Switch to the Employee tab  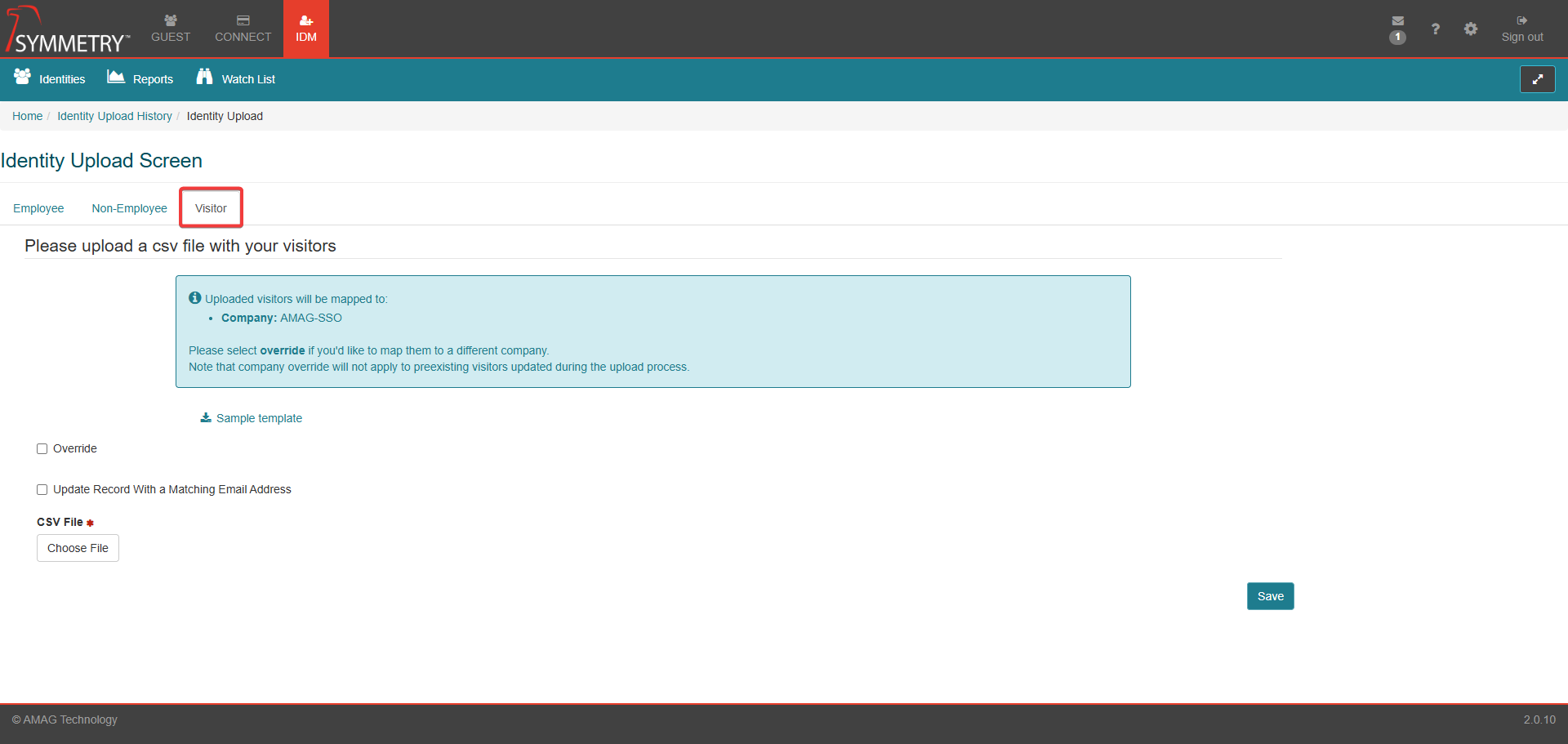(x=38, y=208)
